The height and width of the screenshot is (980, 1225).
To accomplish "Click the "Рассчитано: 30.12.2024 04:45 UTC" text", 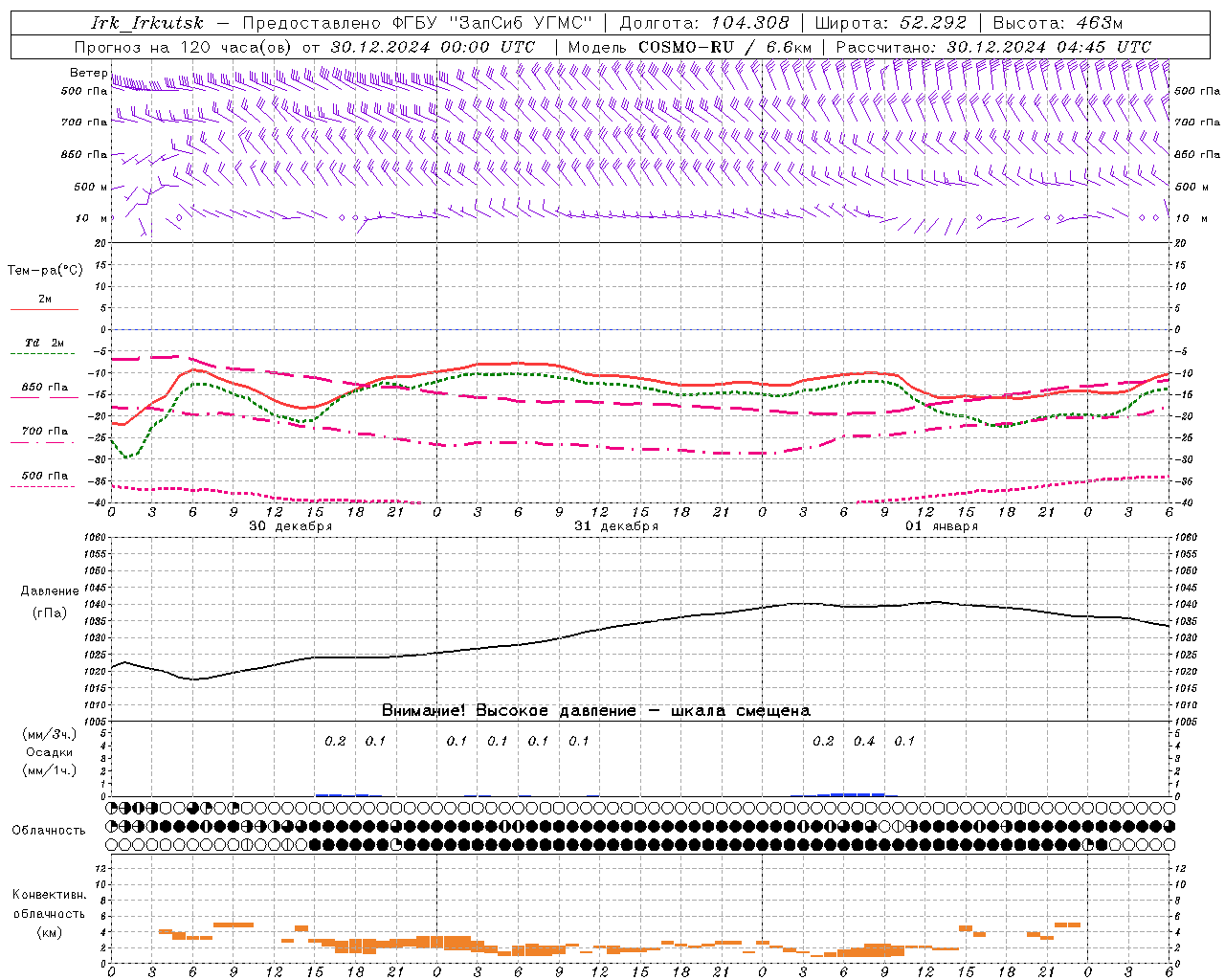I will coord(994,47).
